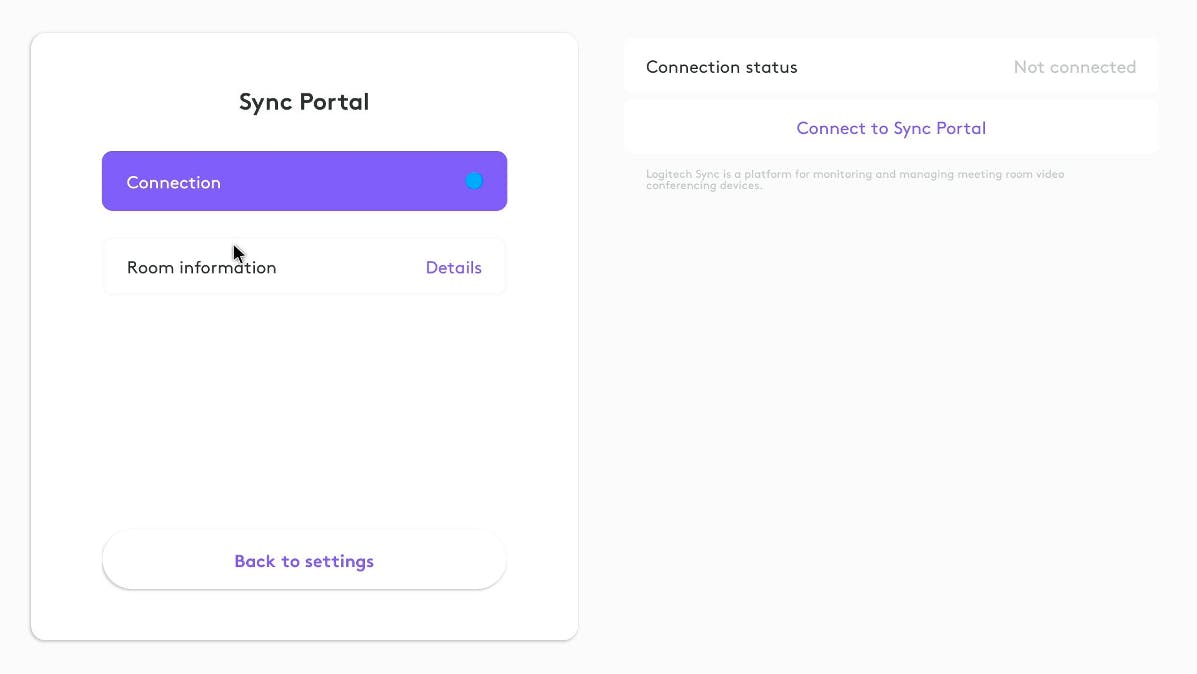Start connecting to the Sync Portal
1197x674 pixels.
[891, 128]
